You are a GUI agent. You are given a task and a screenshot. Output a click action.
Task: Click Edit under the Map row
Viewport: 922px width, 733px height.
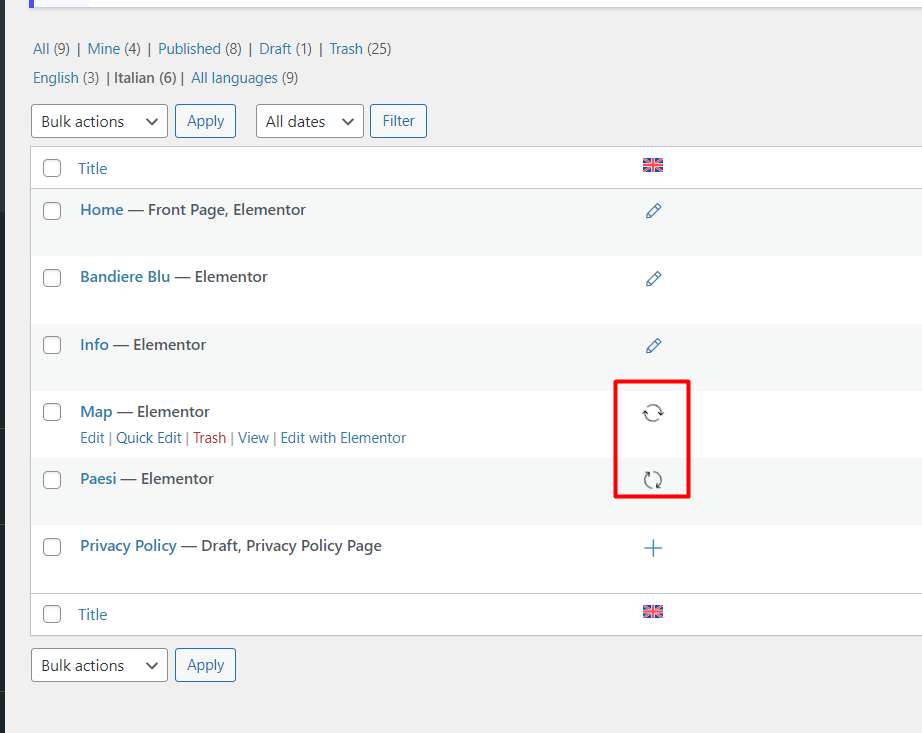92,438
